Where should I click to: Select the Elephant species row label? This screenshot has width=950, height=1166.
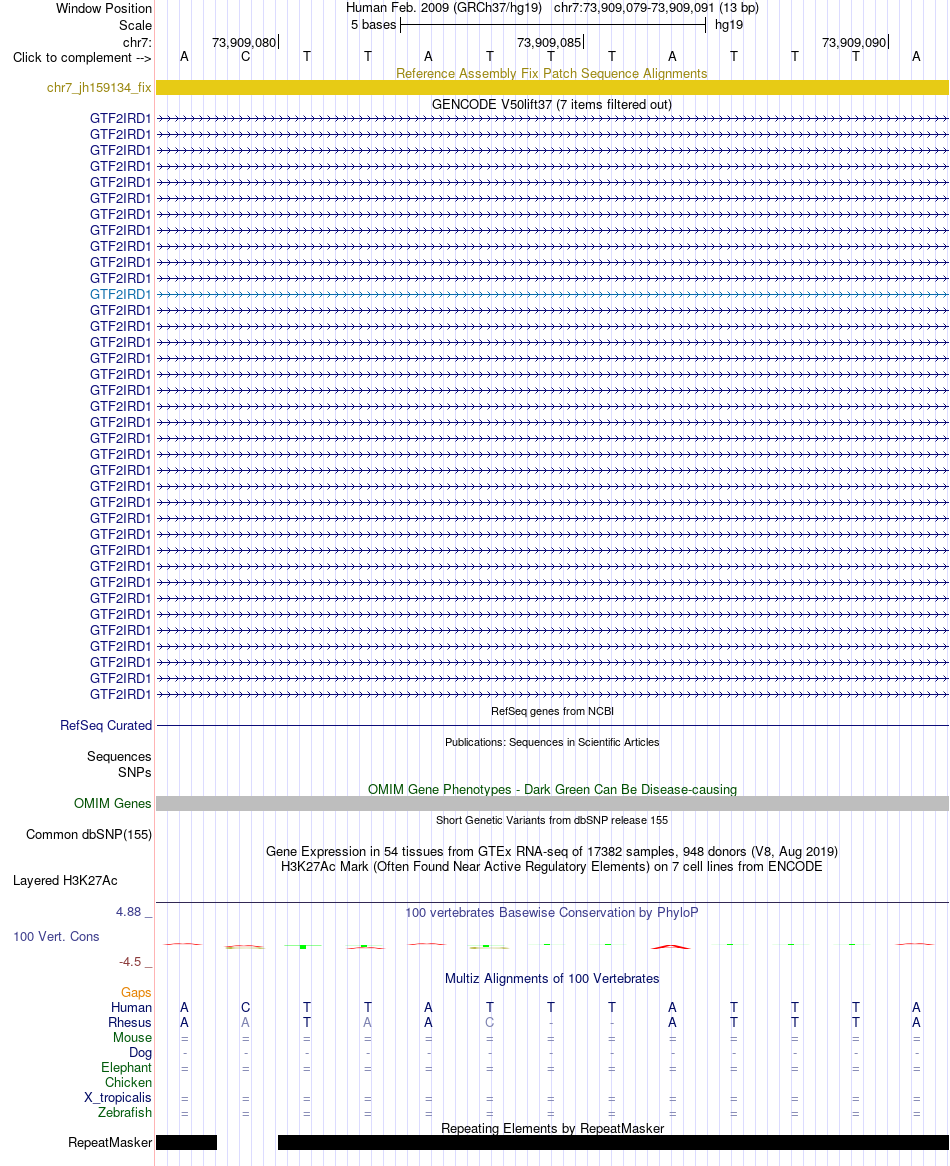point(126,1068)
